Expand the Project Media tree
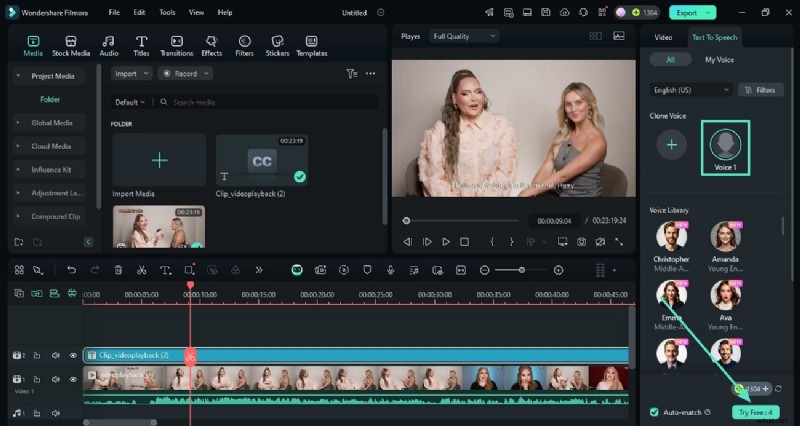 click(18, 76)
